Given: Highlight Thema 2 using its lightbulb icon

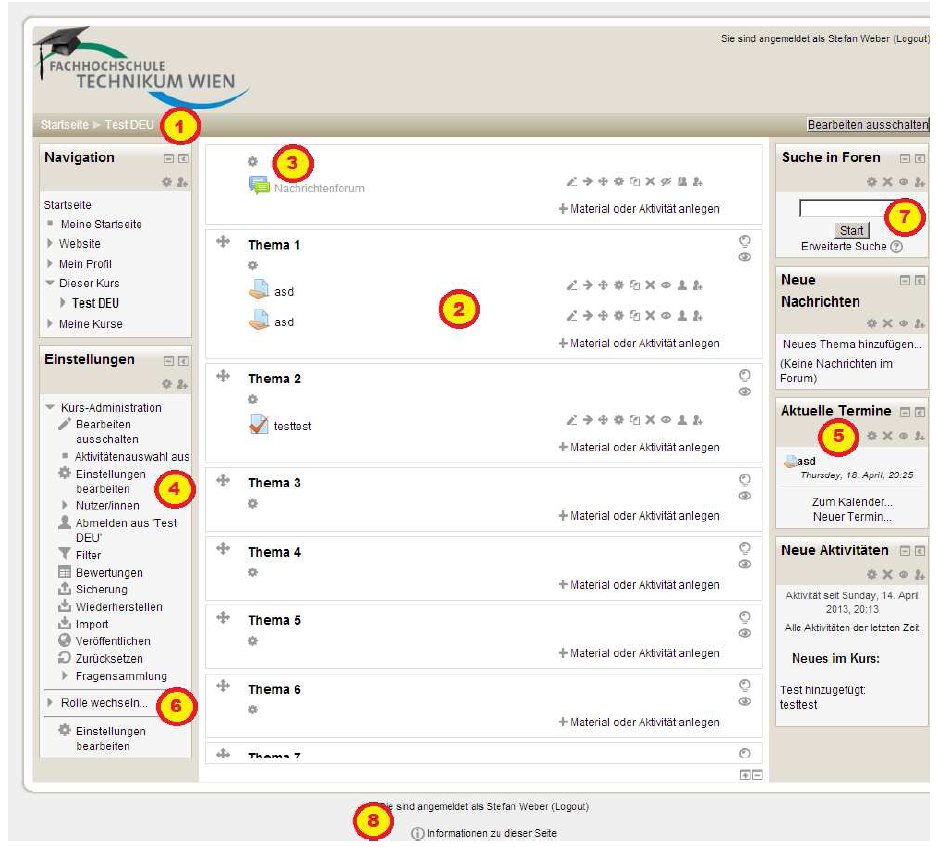Looking at the screenshot, I should pos(744,375).
